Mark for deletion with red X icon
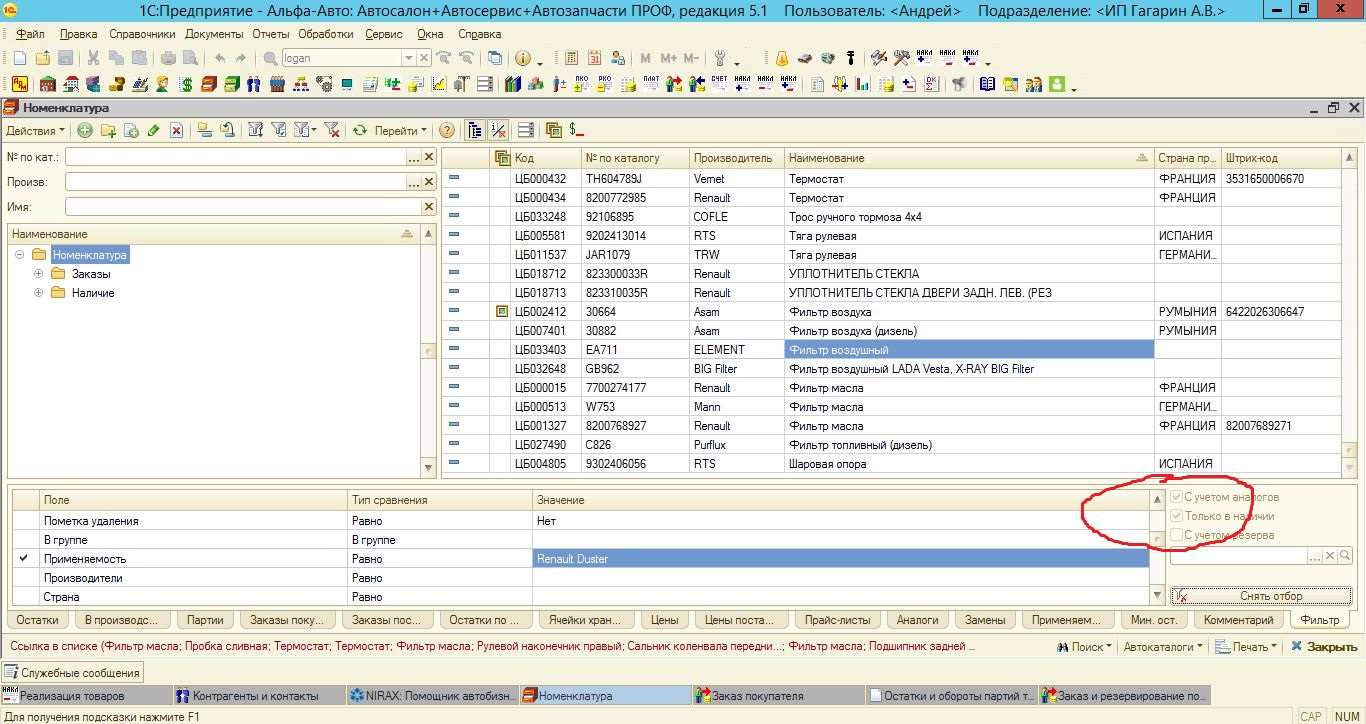This screenshot has width=1366, height=724. 176,130
